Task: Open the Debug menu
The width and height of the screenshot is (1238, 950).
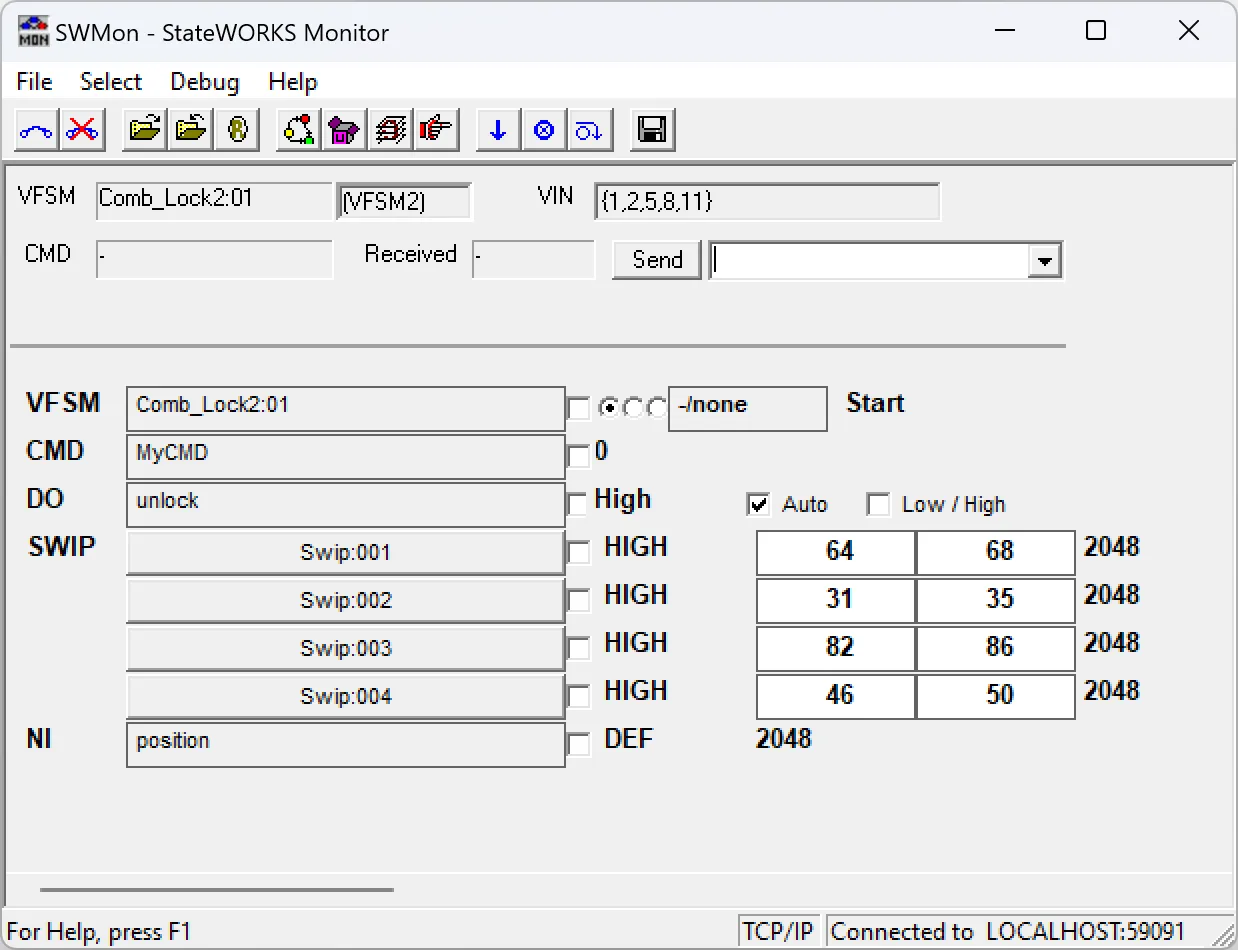Action: tap(205, 82)
